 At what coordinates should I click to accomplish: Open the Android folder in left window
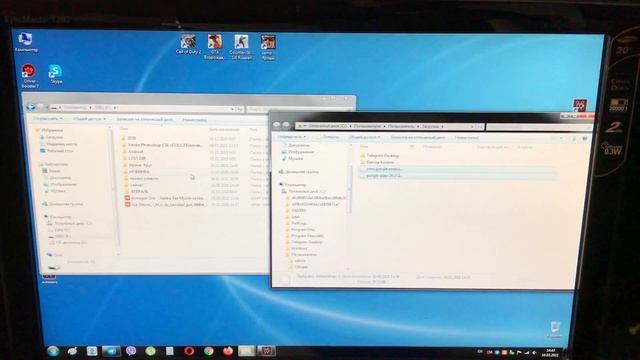133,151
